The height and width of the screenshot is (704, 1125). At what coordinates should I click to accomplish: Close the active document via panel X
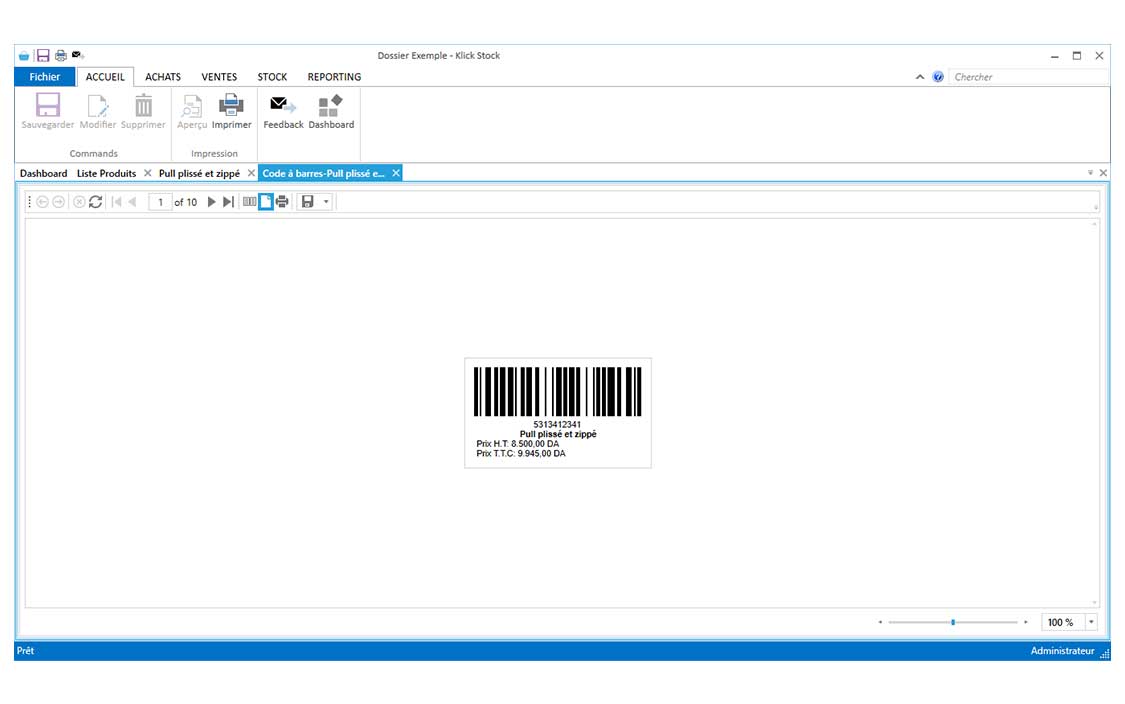coord(1103,173)
